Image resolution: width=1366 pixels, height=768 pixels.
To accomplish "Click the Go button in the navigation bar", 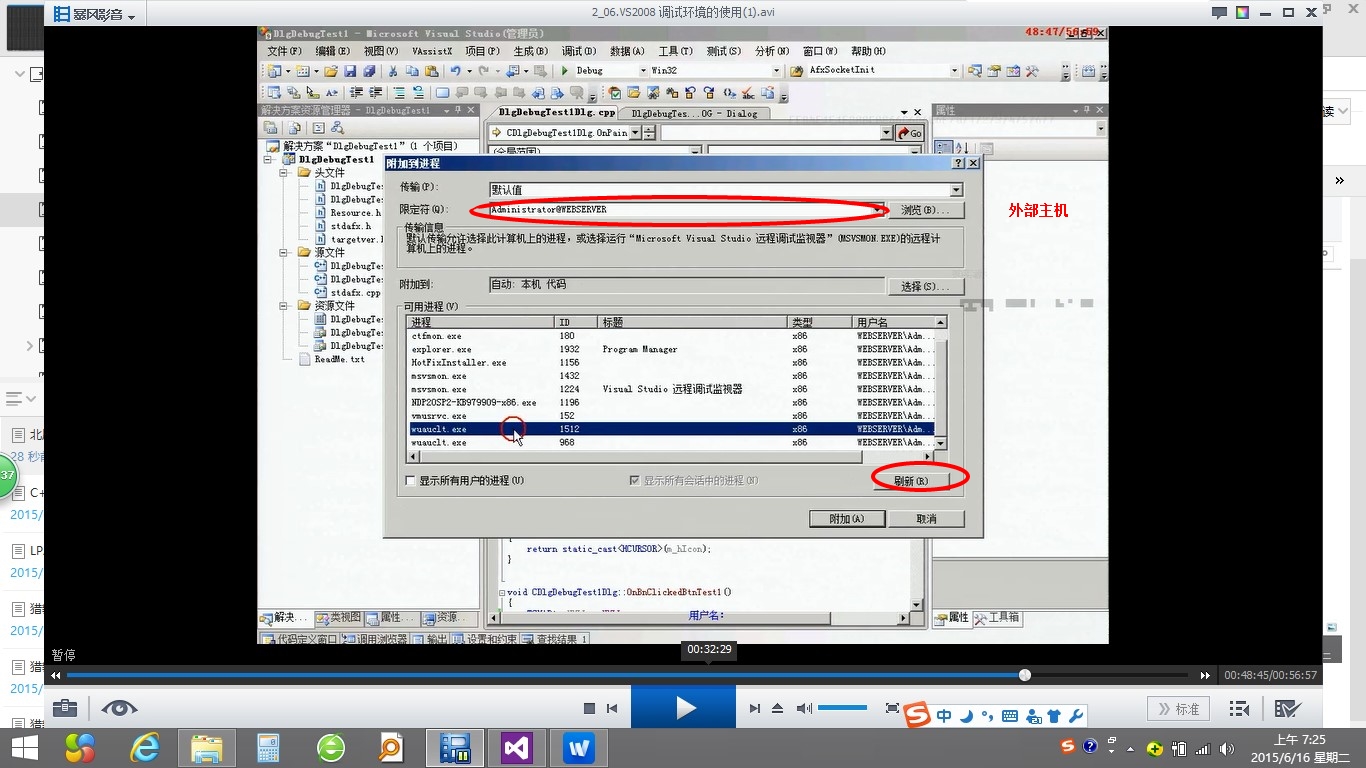I will click(909, 133).
